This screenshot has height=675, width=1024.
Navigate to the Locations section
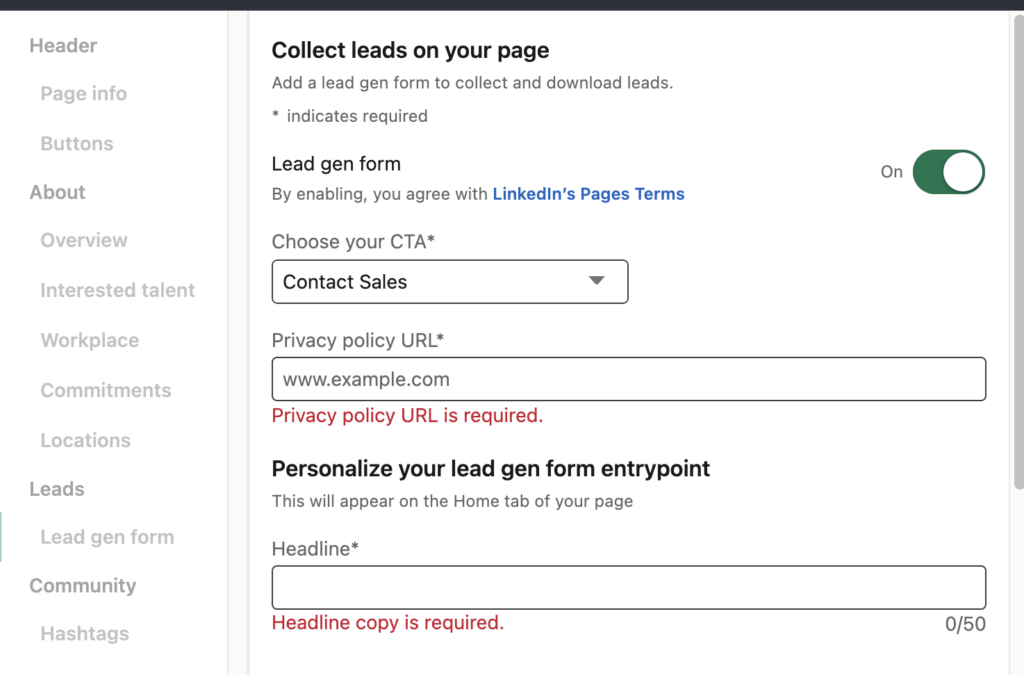click(85, 440)
